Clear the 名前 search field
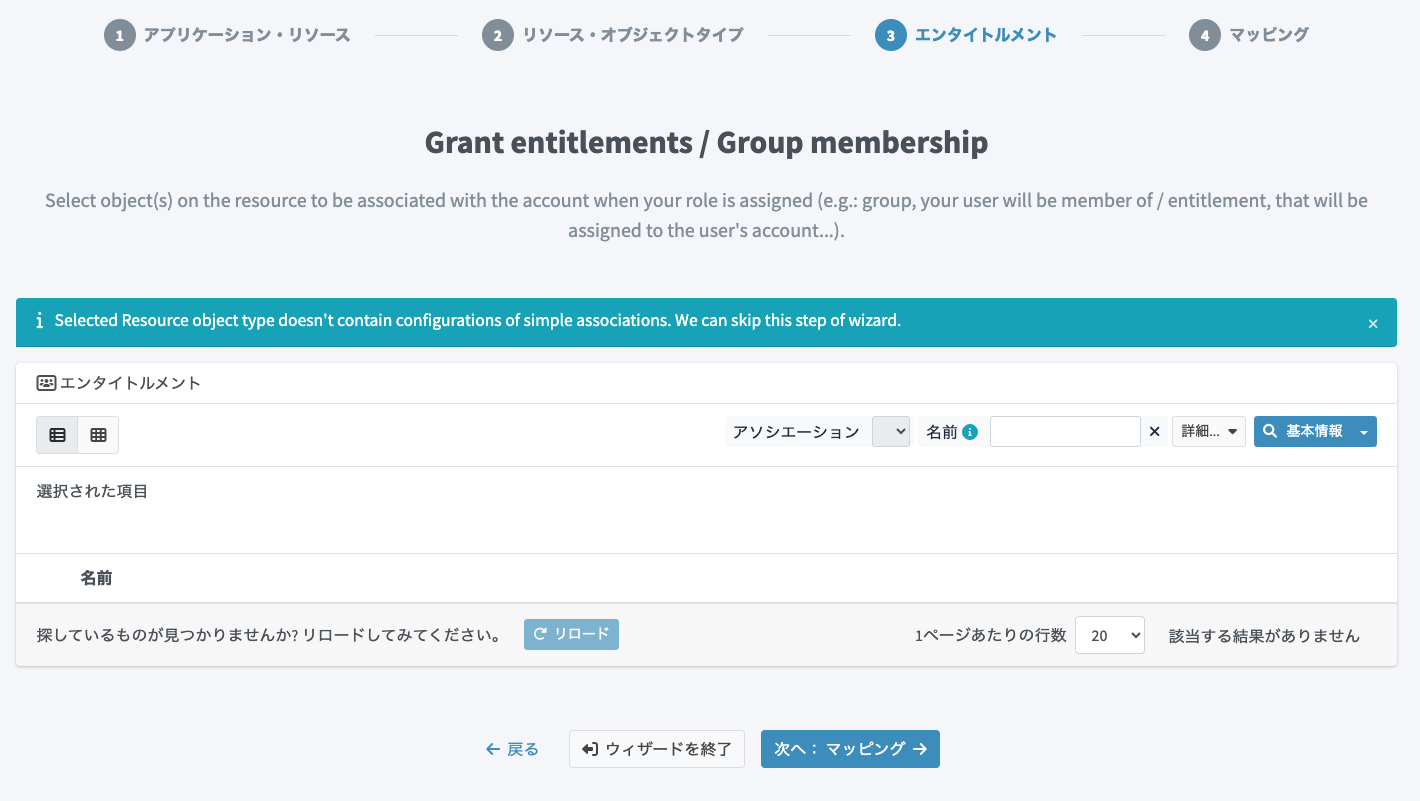Viewport: 1420px width, 801px height. point(1154,432)
